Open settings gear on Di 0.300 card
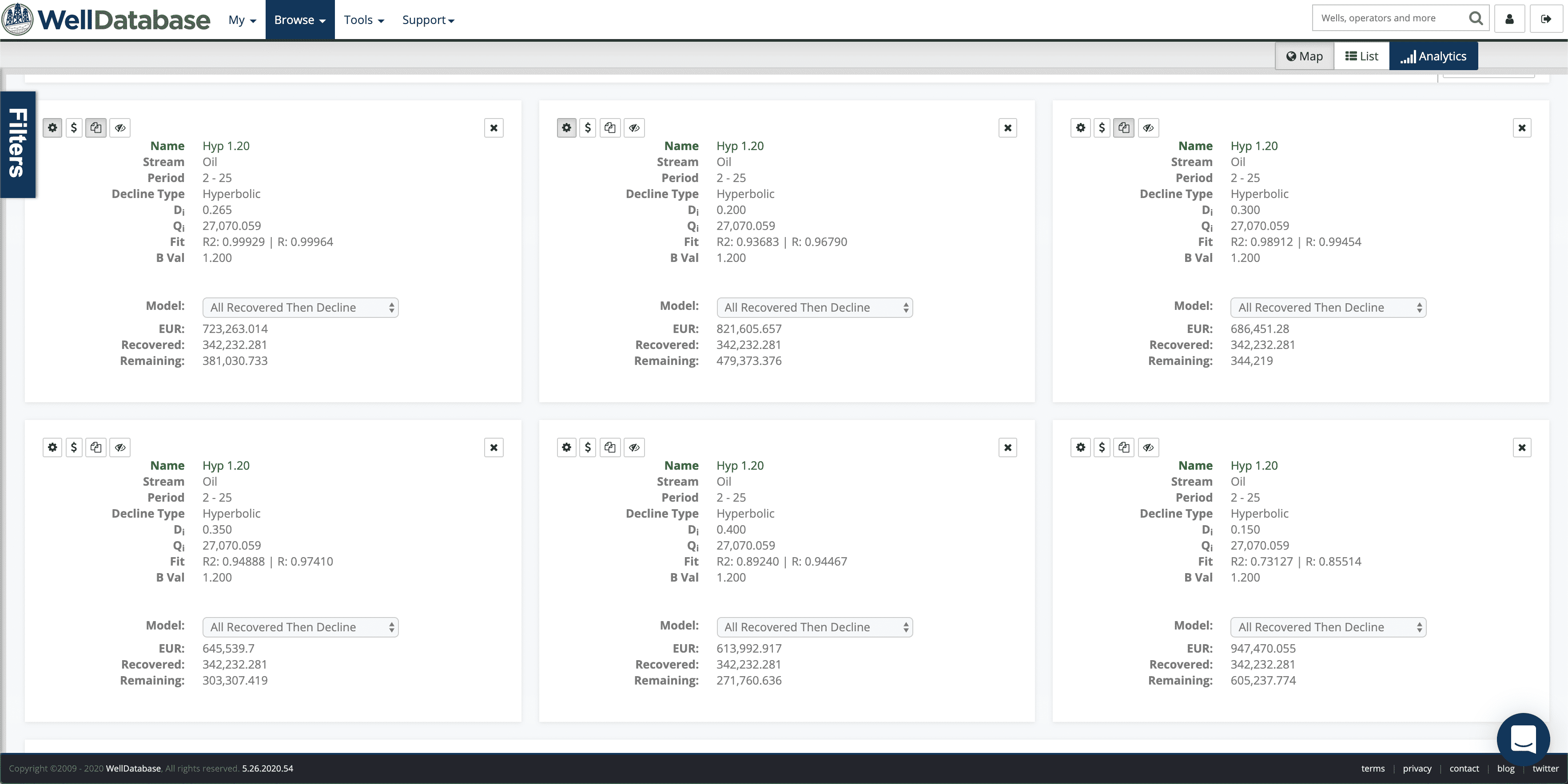This screenshot has width=1568, height=784. pos(1080,128)
